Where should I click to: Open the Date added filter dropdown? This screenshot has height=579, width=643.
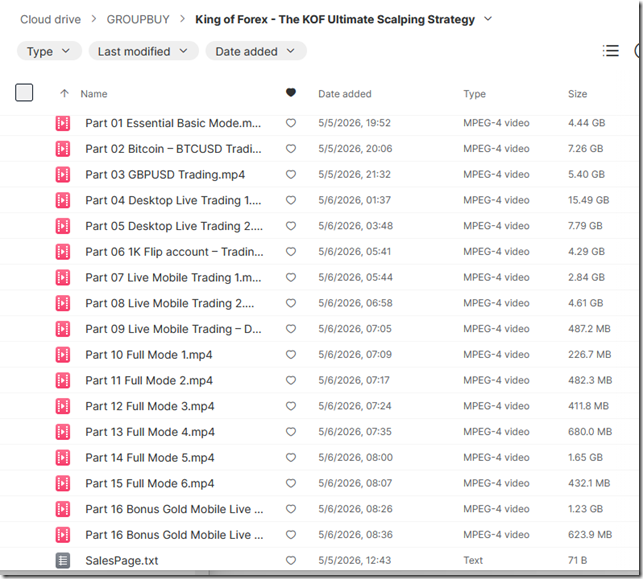[256, 51]
